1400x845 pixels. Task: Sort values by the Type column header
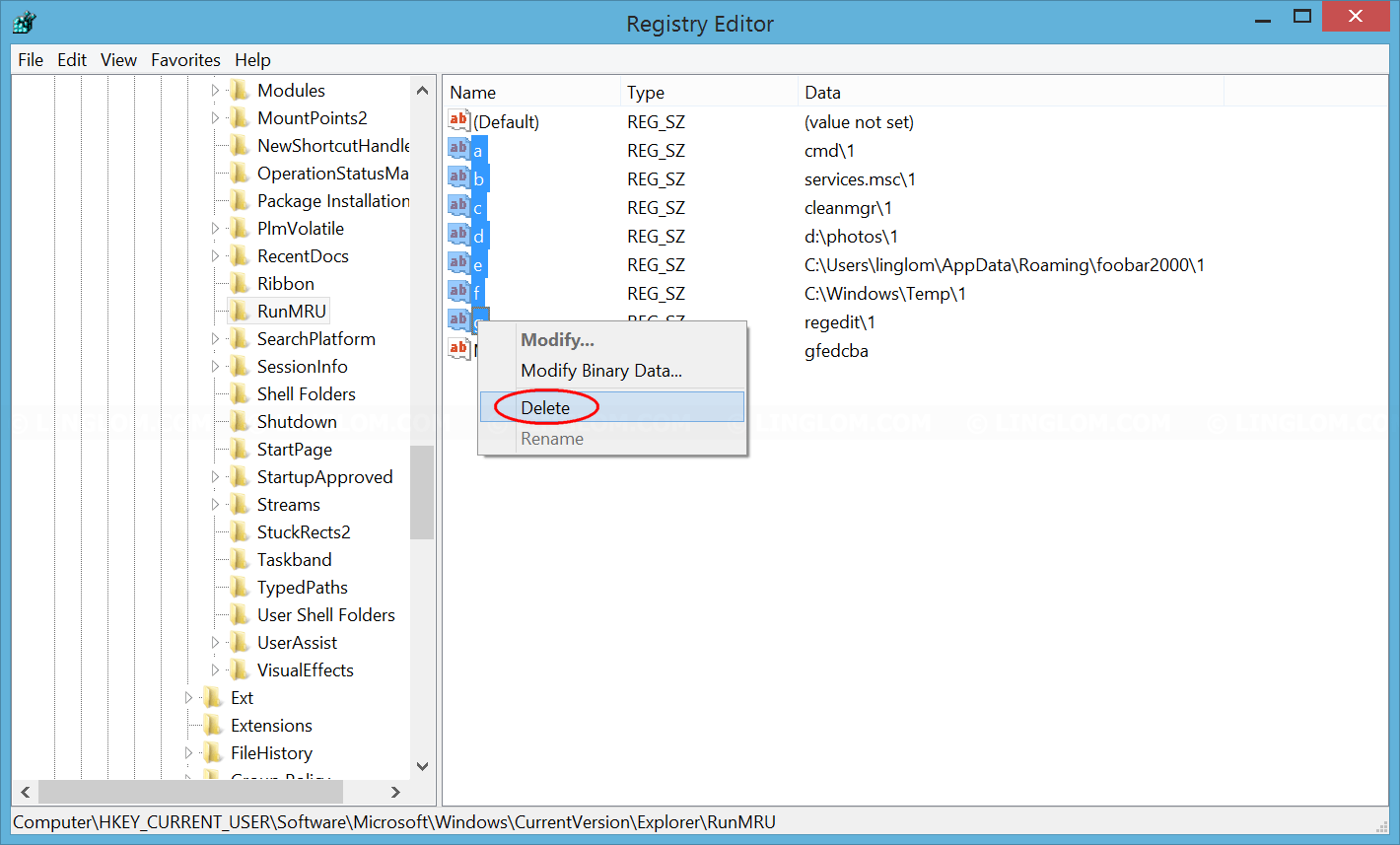tap(709, 92)
